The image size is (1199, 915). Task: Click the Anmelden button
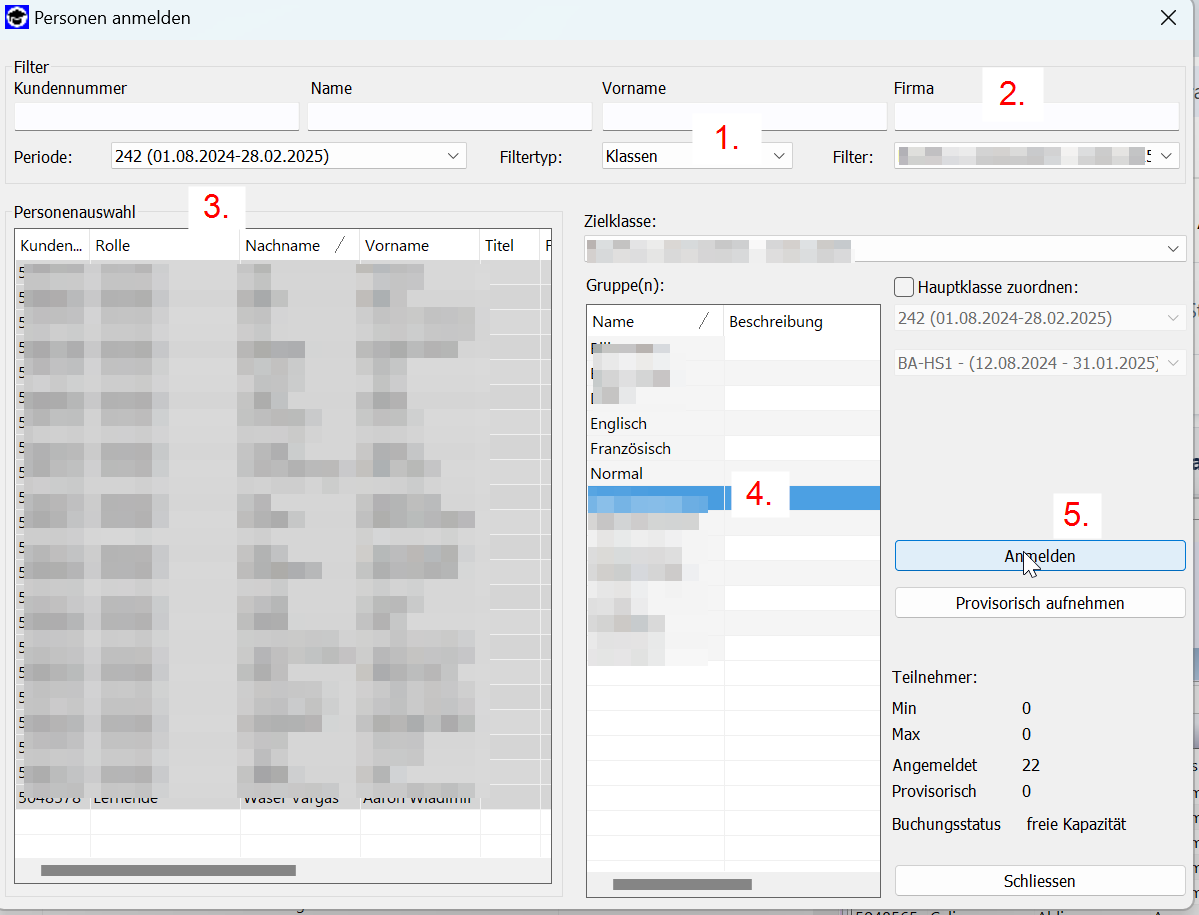click(x=1040, y=556)
